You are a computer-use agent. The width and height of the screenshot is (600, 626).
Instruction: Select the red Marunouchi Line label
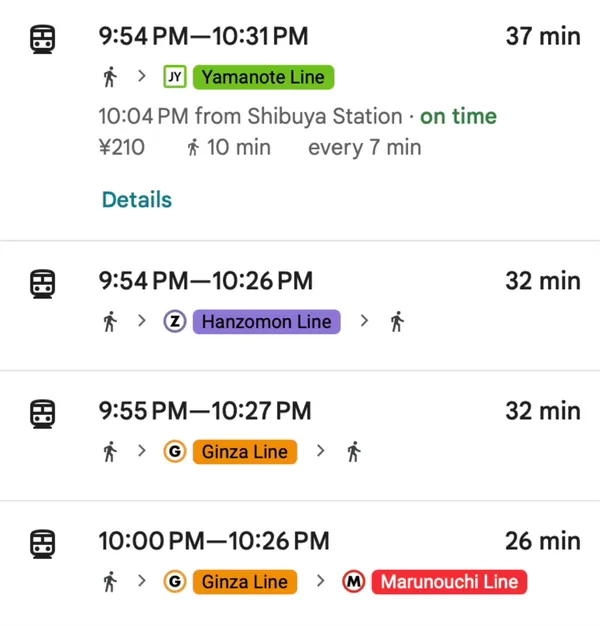[x=449, y=582]
